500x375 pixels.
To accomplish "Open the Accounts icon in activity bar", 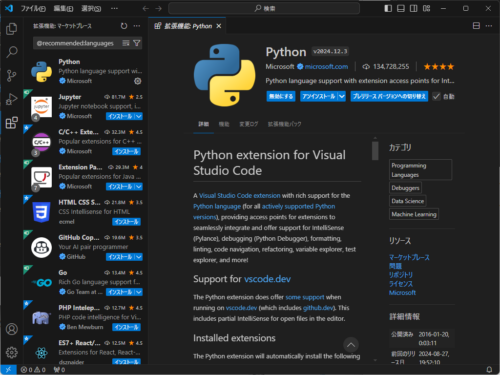I will click(x=12, y=329).
